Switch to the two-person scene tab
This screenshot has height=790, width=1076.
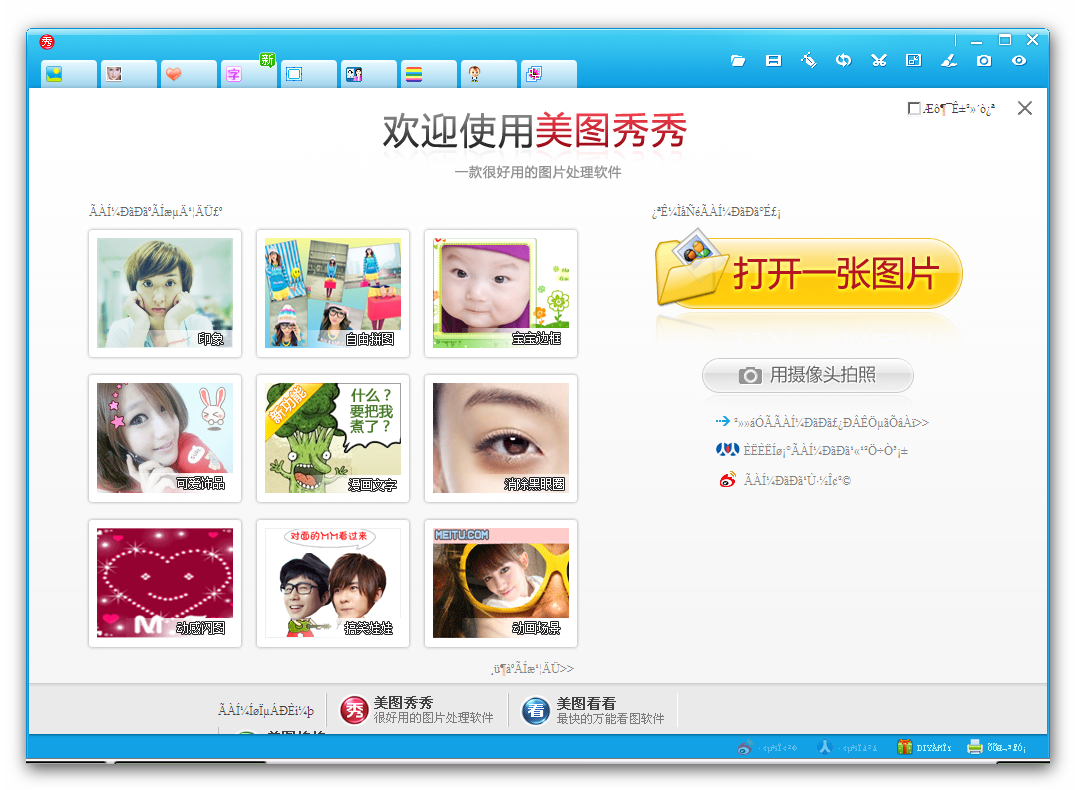(369, 74)
